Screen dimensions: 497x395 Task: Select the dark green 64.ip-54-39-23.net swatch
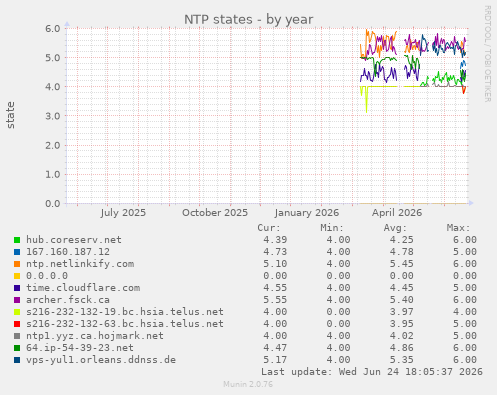coord(17,348)
